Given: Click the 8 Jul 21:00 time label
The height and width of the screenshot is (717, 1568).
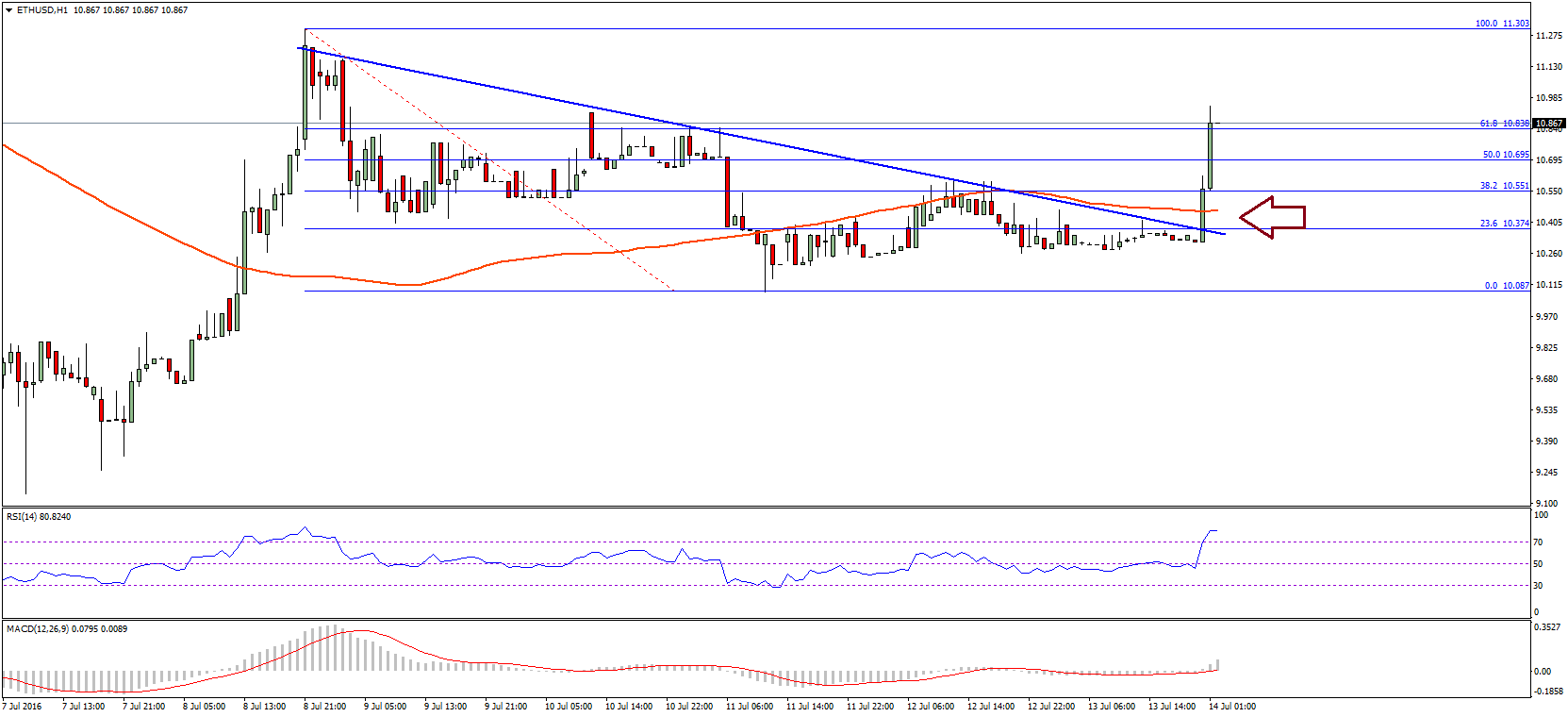Looking at the screenshot, I should coord(325,707).
